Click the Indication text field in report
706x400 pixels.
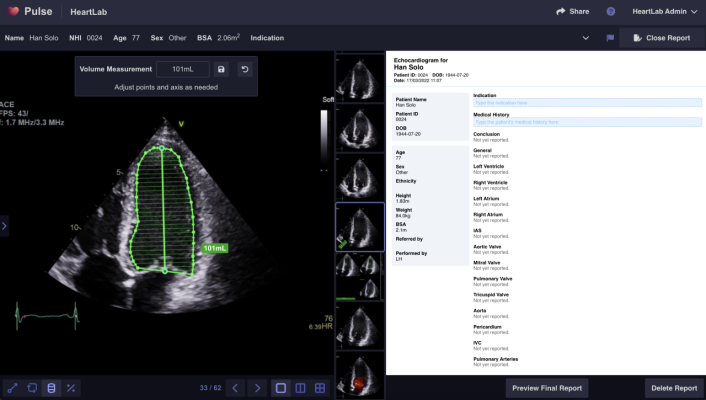pos(587,102)
